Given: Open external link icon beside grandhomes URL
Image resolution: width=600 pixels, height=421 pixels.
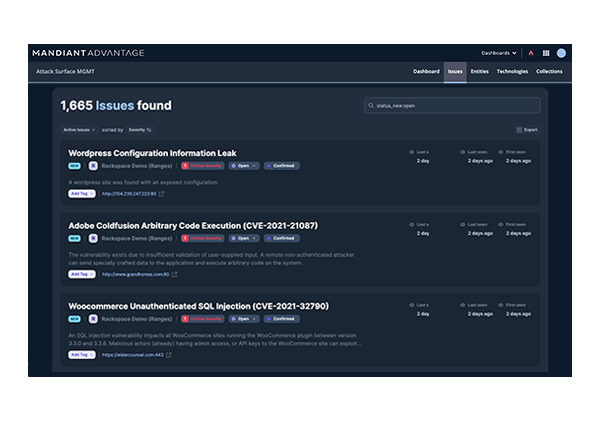Looking at the screenshot, I should pyautogui.click(x=174, y=274).
